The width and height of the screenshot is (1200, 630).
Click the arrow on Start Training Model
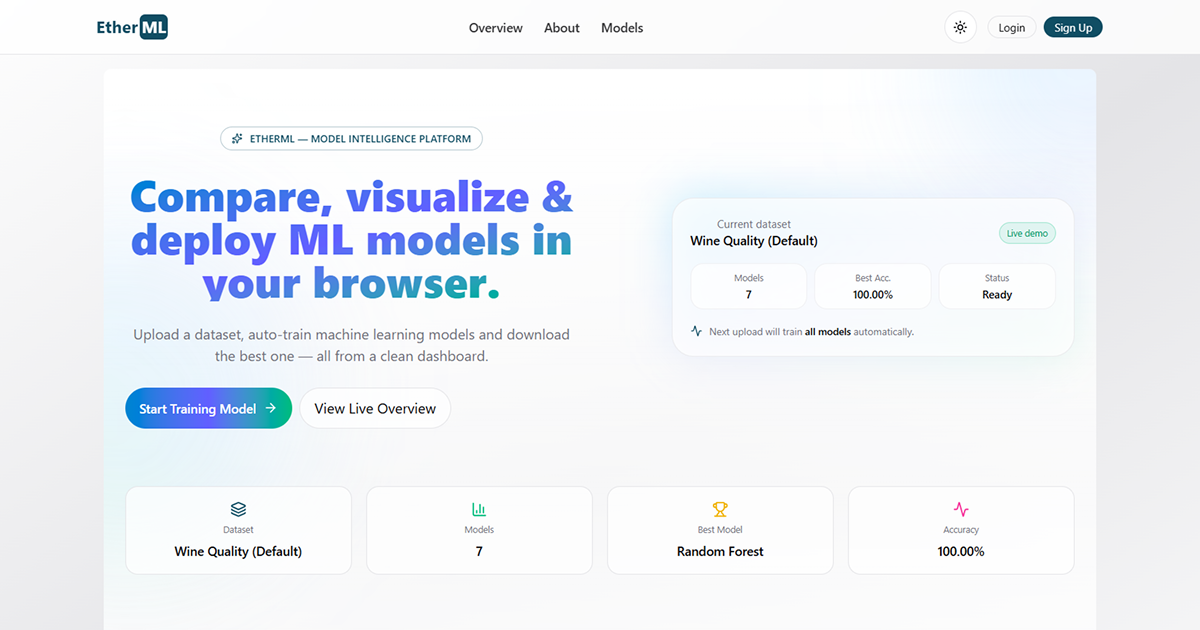[270, 408]
